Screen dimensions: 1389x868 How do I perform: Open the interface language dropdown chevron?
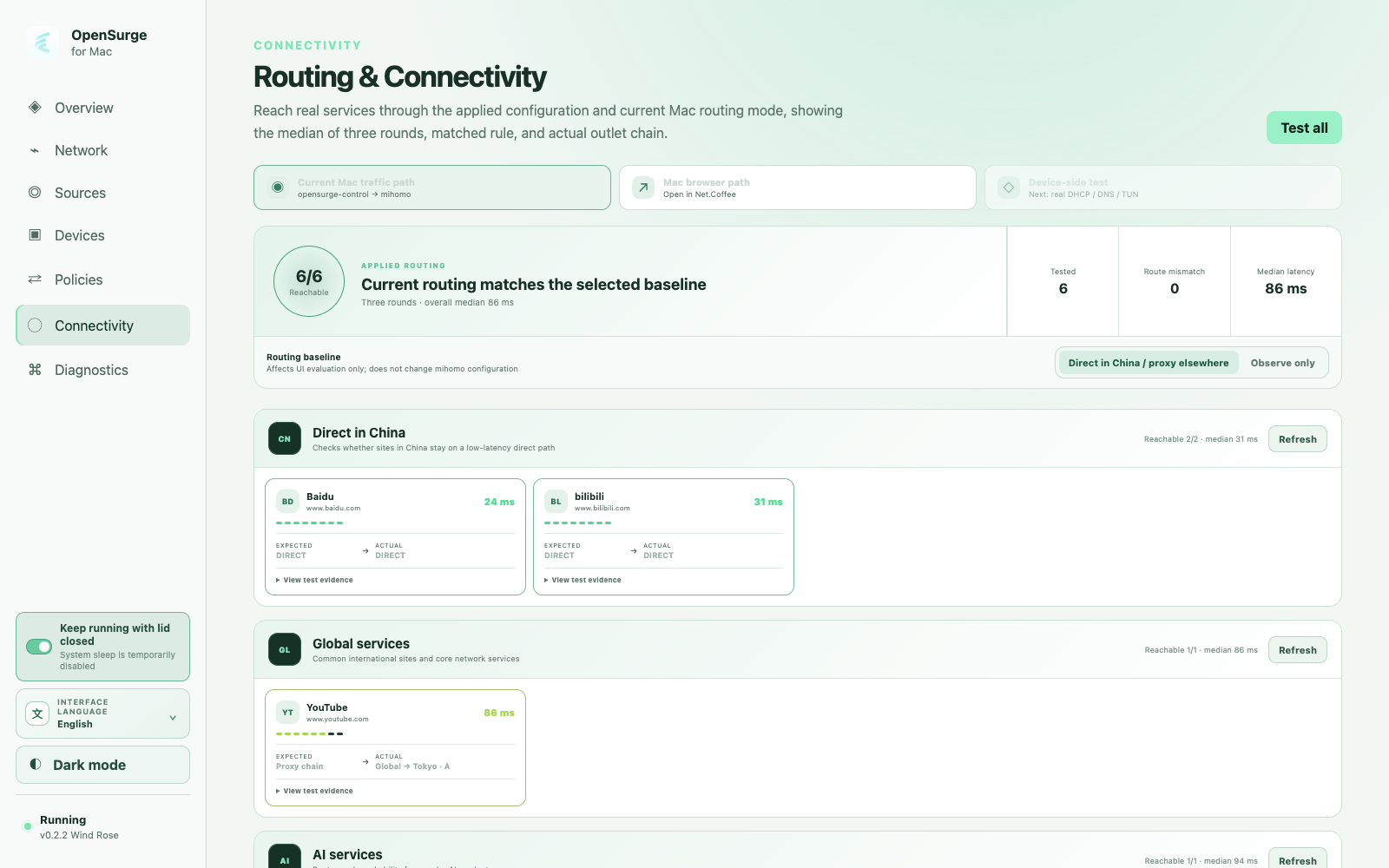click(x=173, y=718)
